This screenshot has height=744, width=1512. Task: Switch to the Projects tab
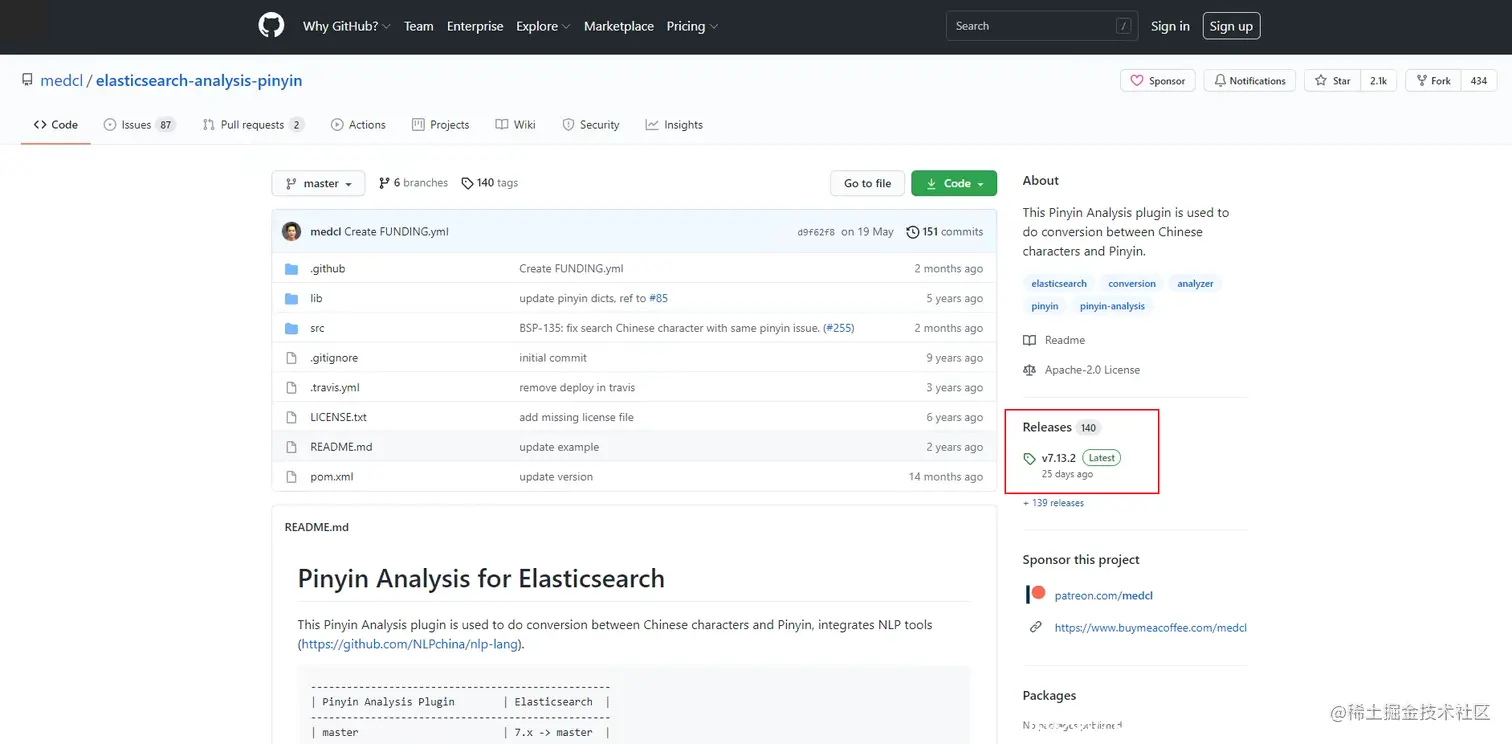[441, 125]
